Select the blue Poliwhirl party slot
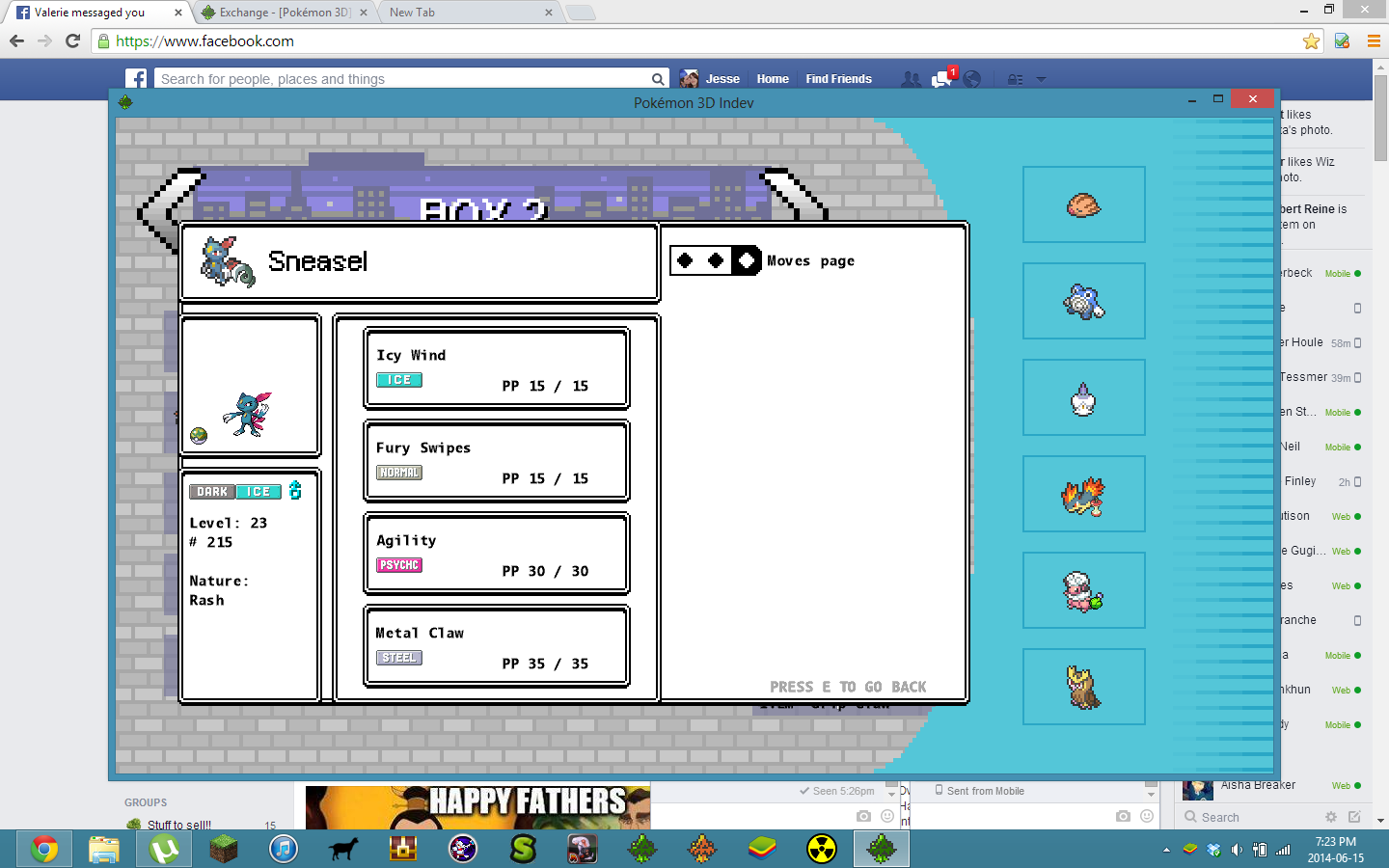1389x868 pixels. 1084,301
